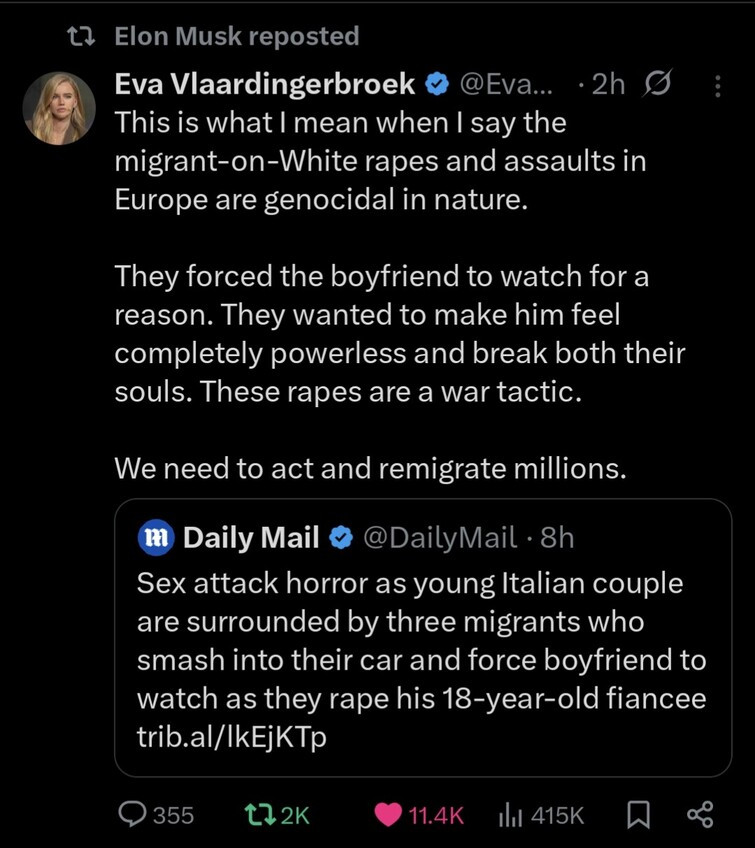The height and width of the screenshot is (848, 755).
Task: Click the "Elon Musk reposted" label
Action: pyautogui.click(x=237, y=37)
